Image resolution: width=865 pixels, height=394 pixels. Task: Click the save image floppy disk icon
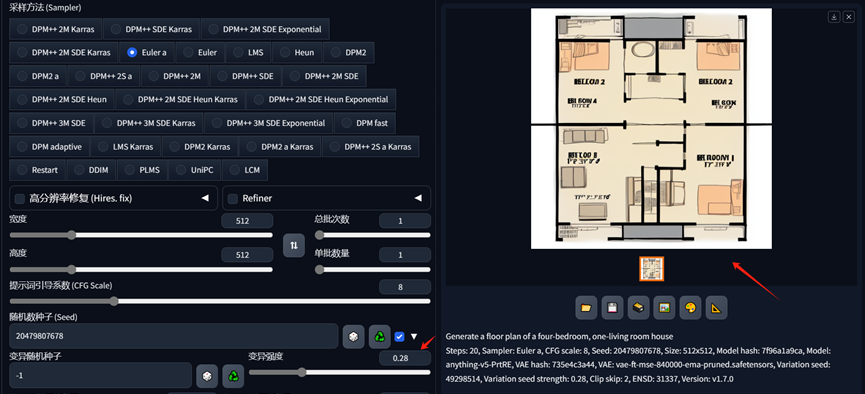[612, 308]
